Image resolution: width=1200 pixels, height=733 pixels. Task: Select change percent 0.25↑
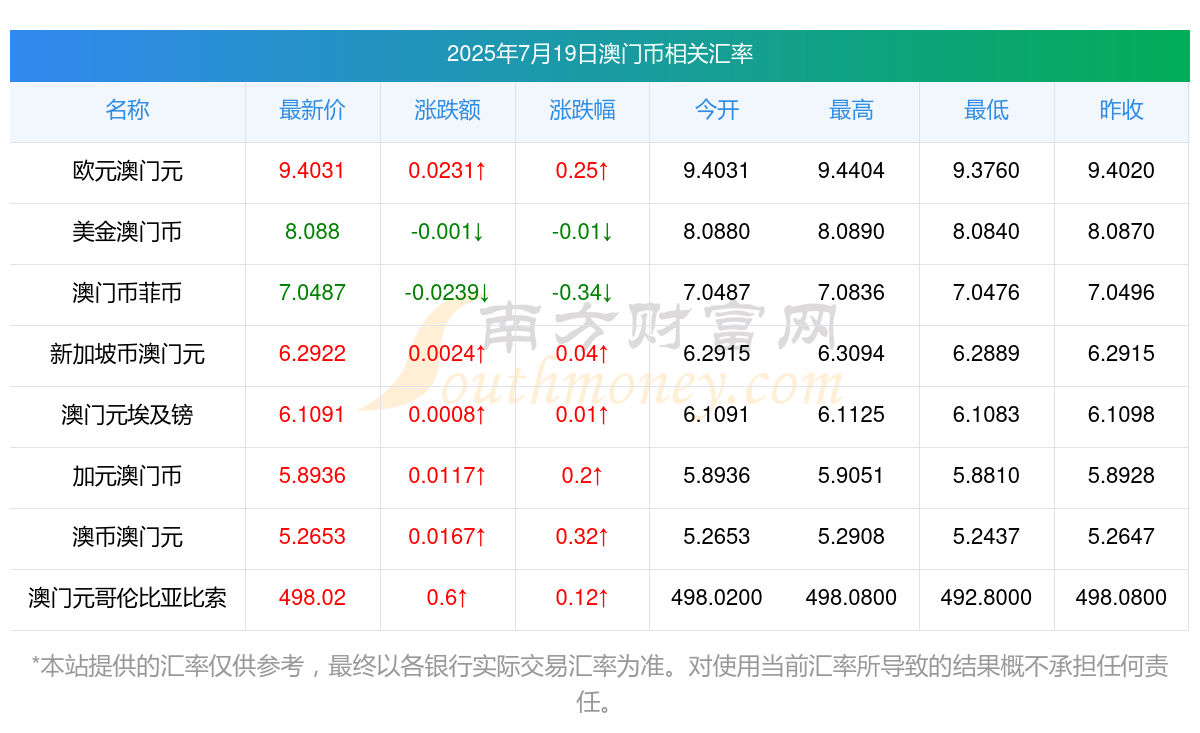coord(583,171)
